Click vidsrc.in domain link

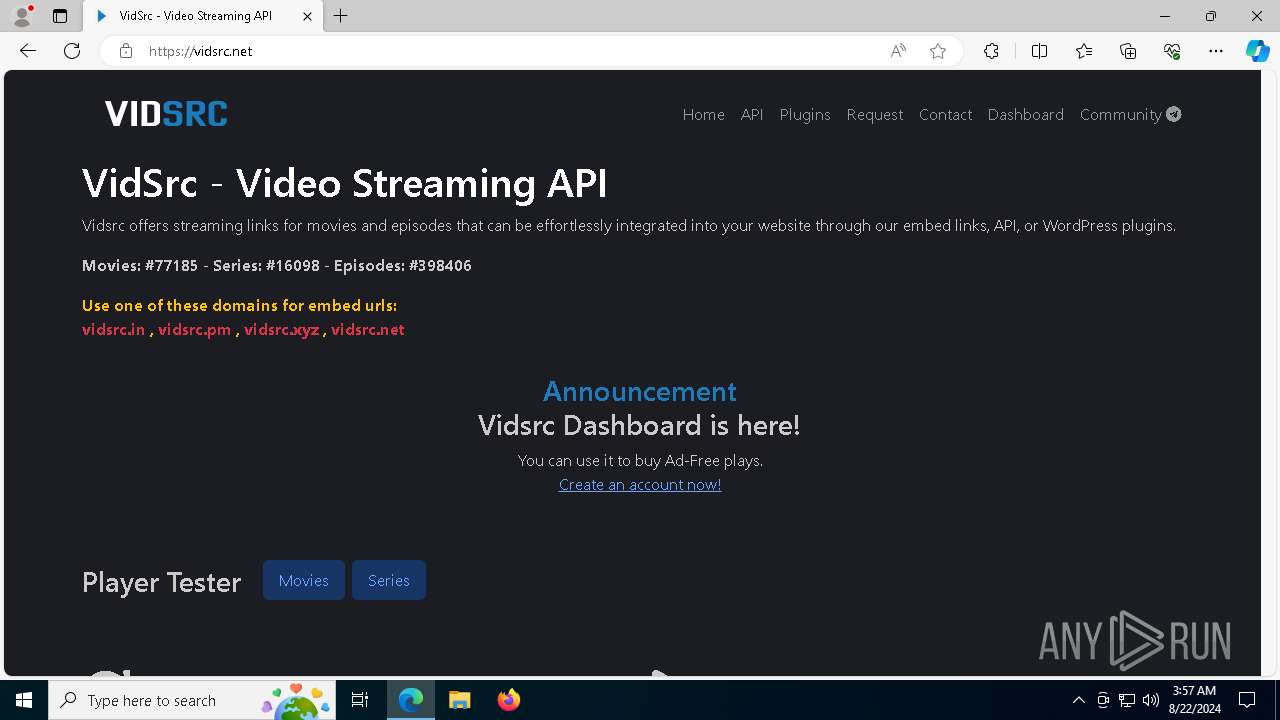coord(113,329)
